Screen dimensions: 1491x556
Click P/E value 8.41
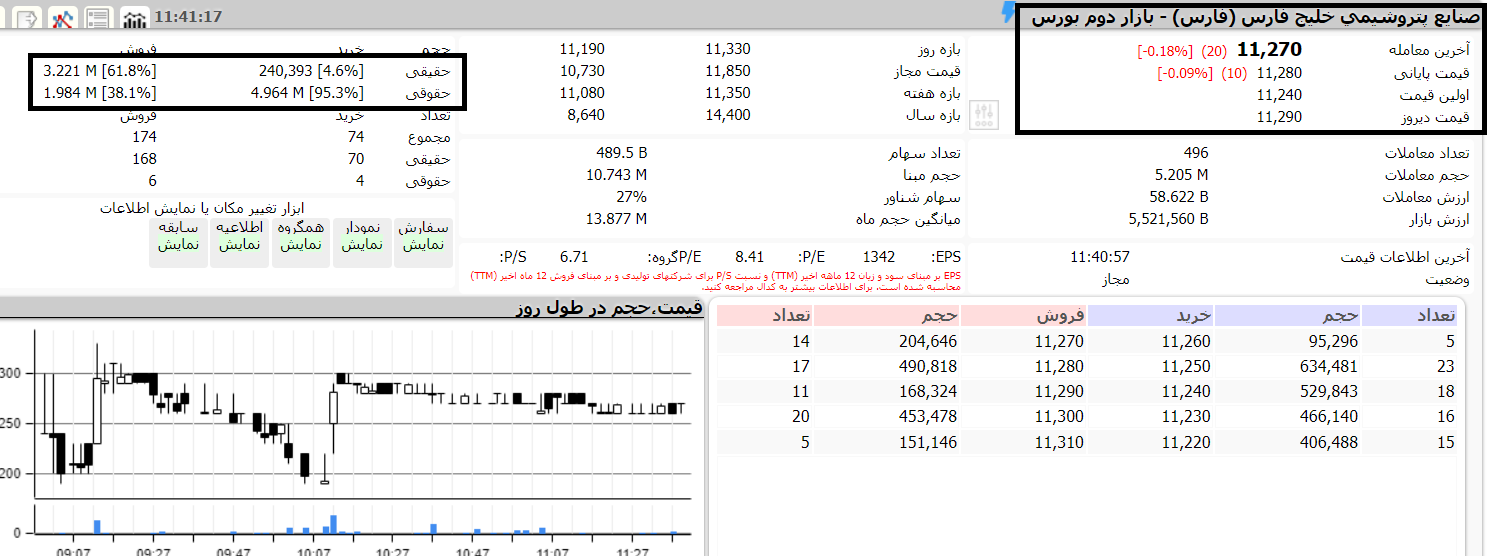click(749, 257)
